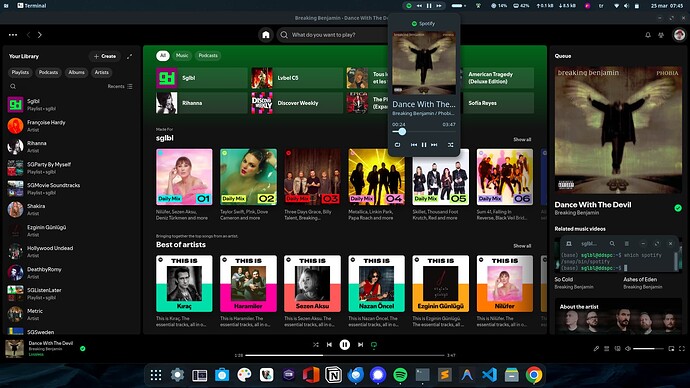
Task: Open the notifications bell in Spotify
Action: click(648, 35)
